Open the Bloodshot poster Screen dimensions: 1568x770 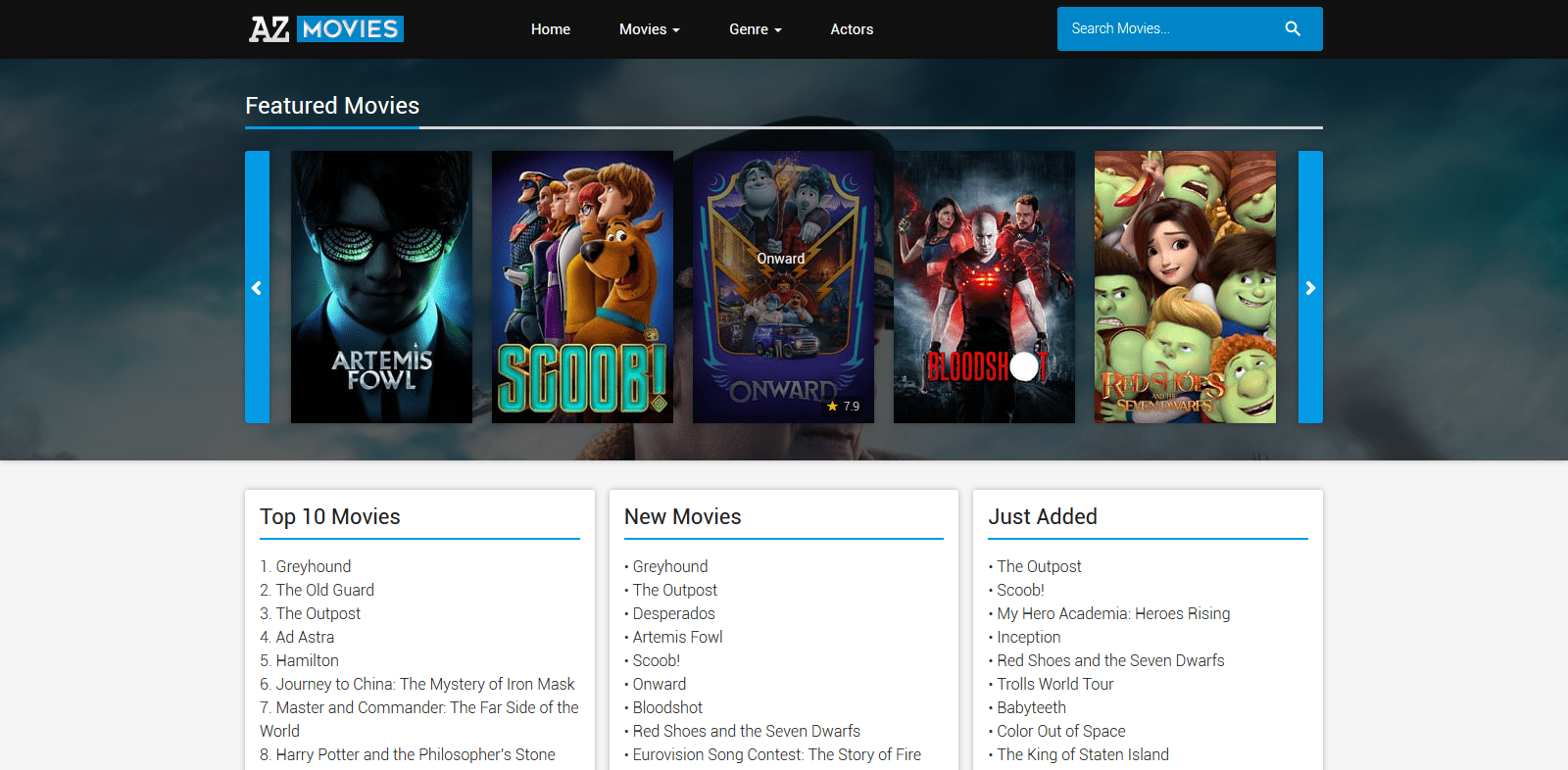[984, 287]
